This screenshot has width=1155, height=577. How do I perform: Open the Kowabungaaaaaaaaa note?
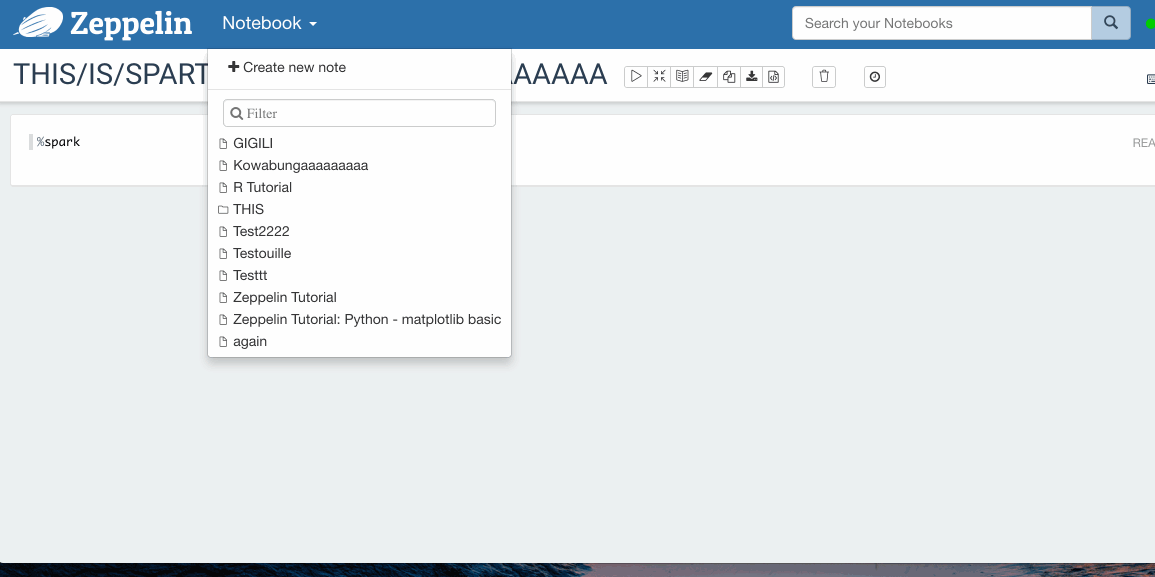point(300,165)
